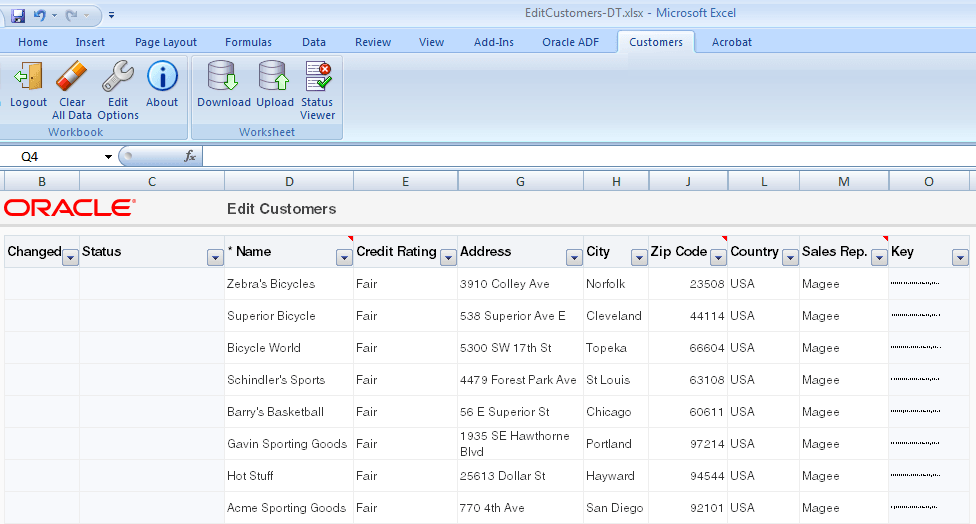The image size is (976, 524).
Task: Open the Sales Rep. filter dropdown
Action: 879,257
